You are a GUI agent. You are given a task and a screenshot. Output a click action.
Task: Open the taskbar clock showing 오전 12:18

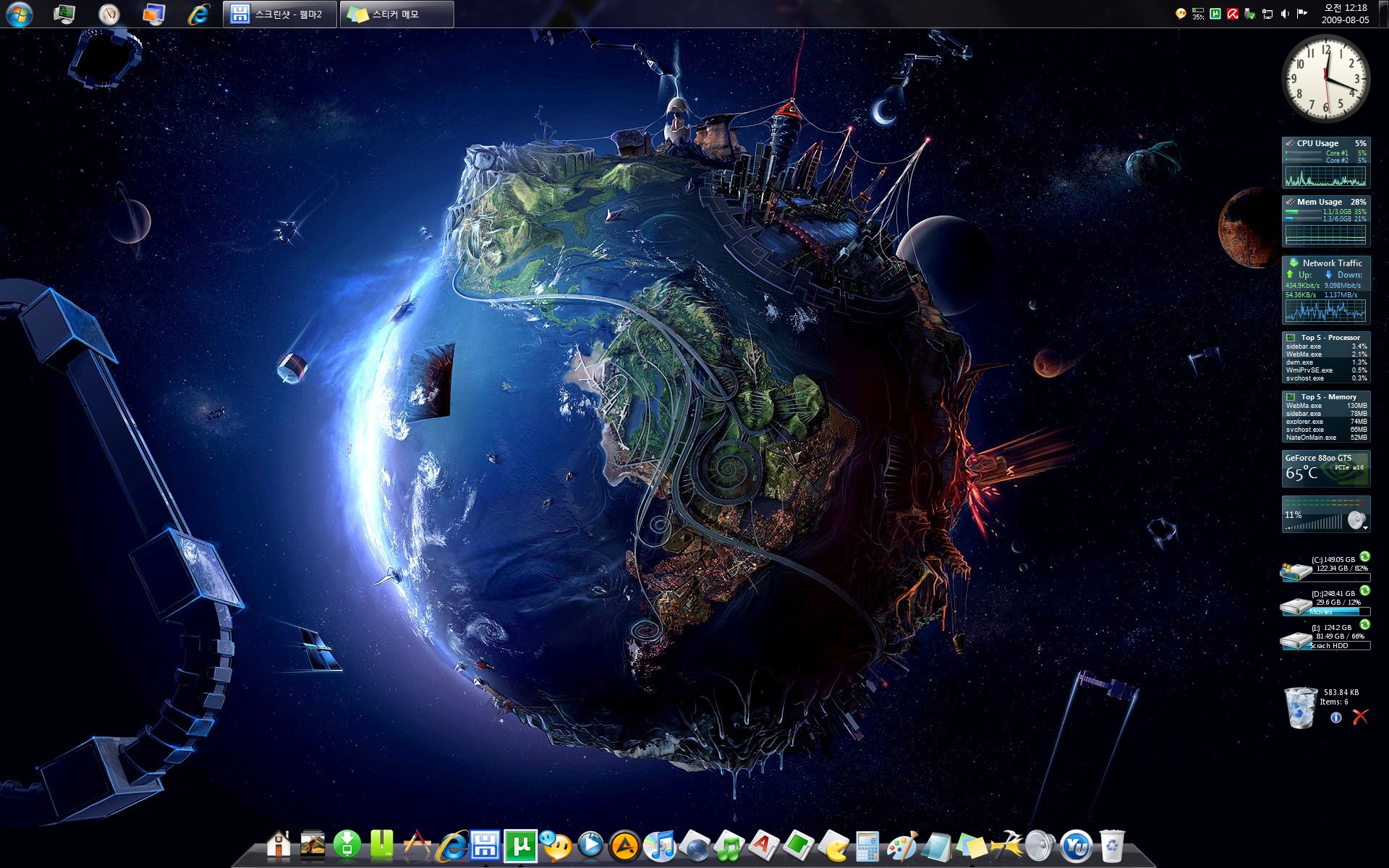[x=1346, y=14]
